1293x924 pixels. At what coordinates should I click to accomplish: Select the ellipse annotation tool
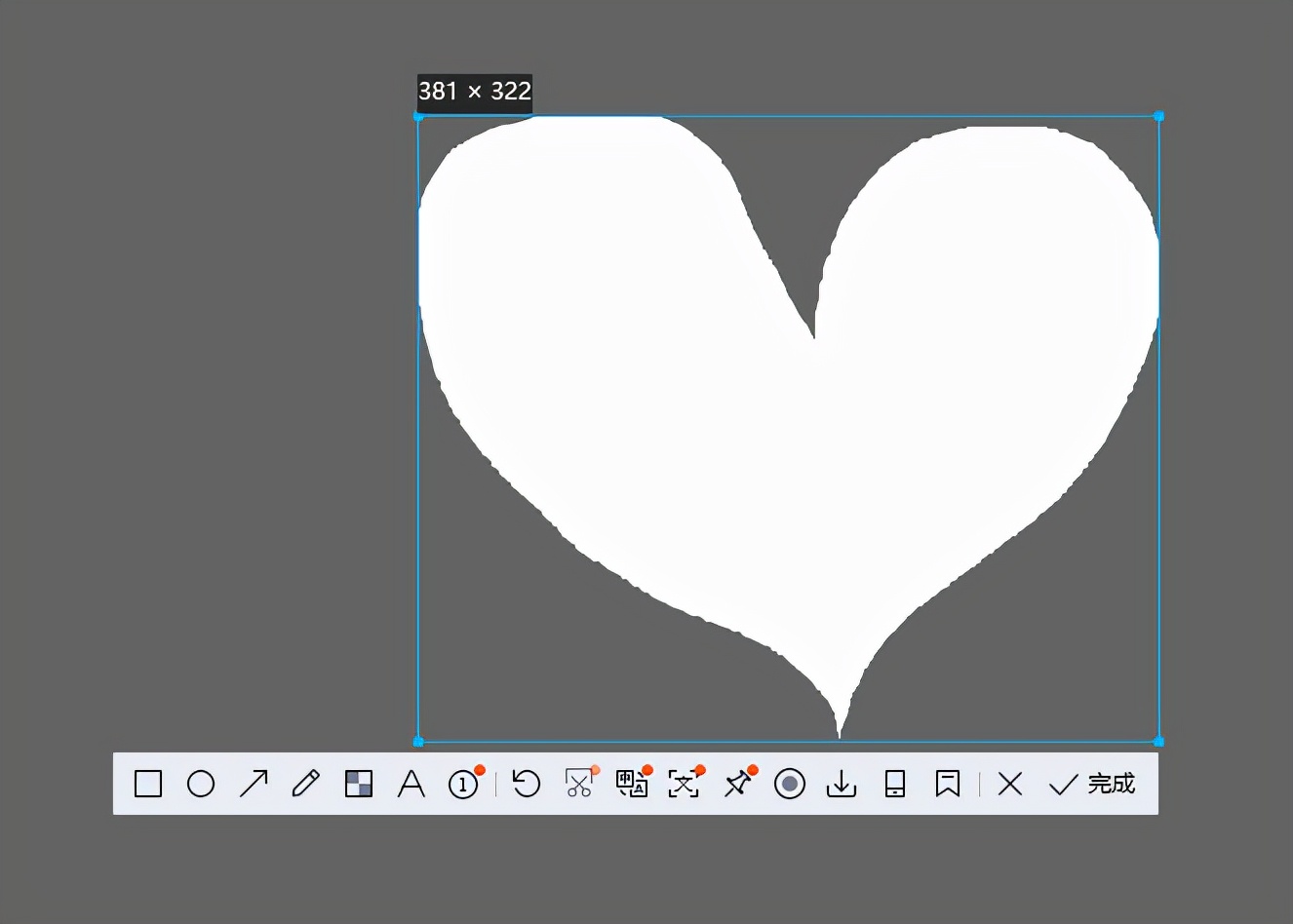(201, 784)
